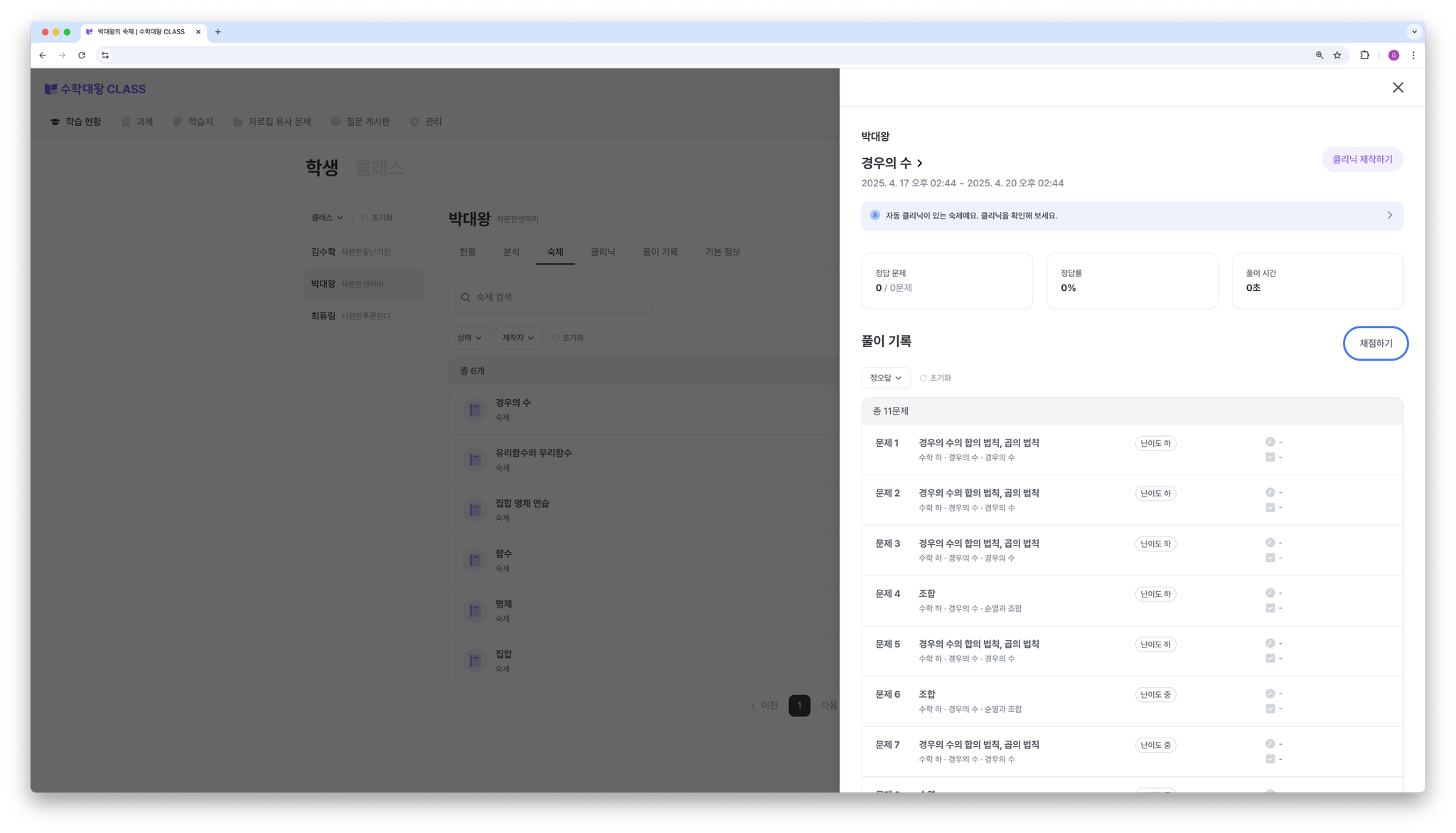The image size is (1456, 833).
Task: Click the 명제 homework icon
Action: click(474, 611)
